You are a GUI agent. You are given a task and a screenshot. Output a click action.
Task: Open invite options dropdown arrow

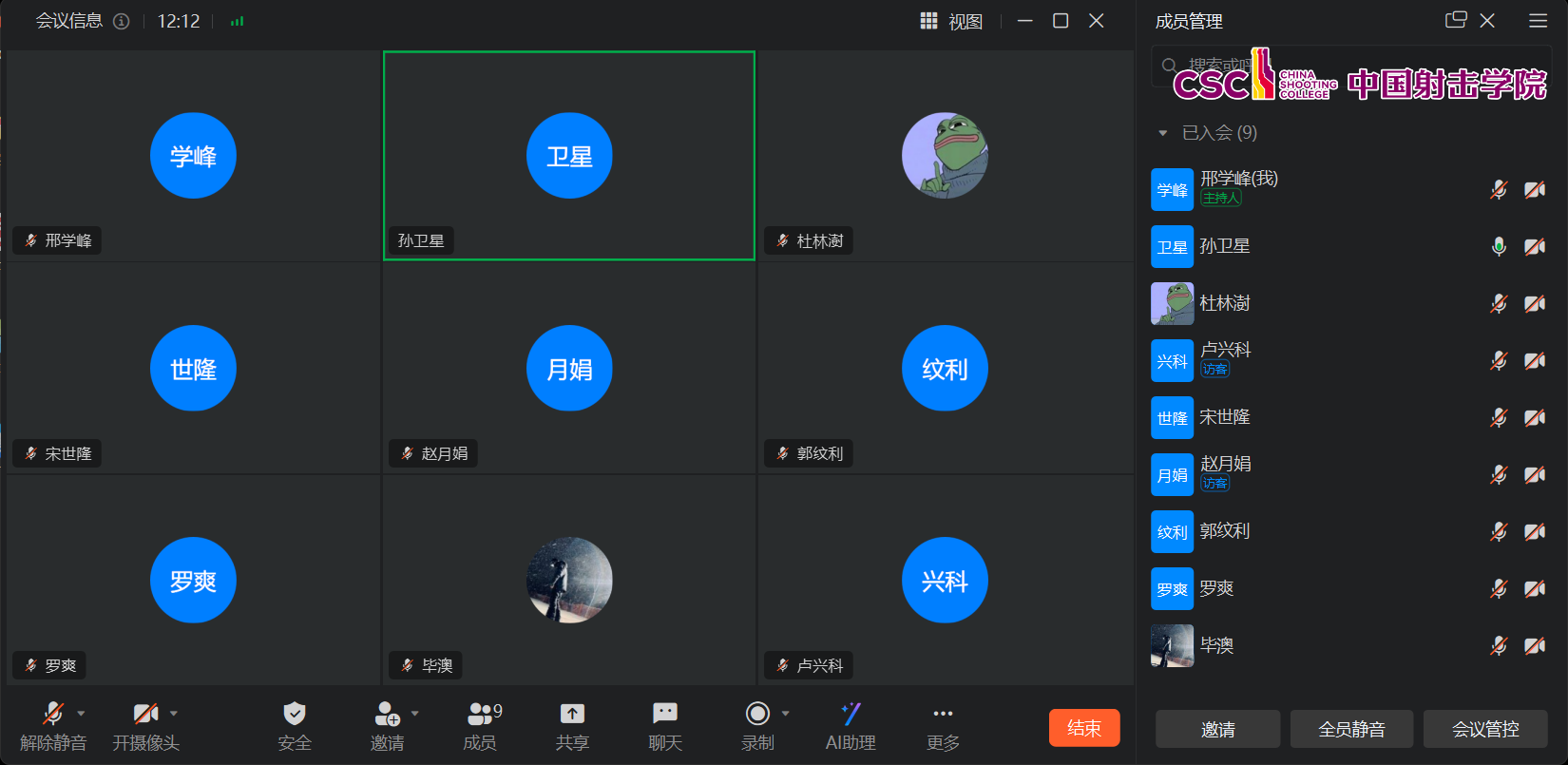414,713
